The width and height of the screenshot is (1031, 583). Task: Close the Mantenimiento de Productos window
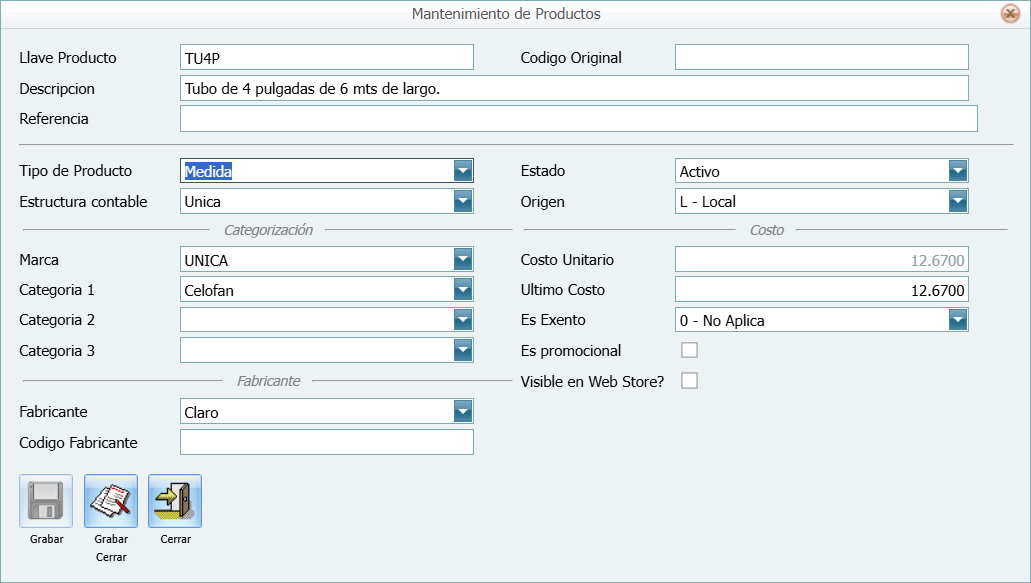tap(1010, 14)
